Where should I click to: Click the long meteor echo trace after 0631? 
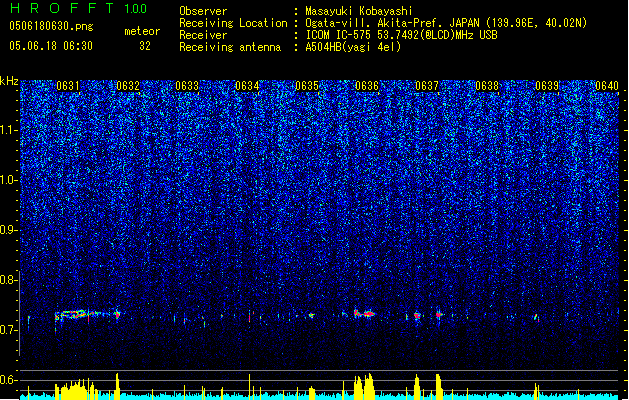[x=76, y=315]
